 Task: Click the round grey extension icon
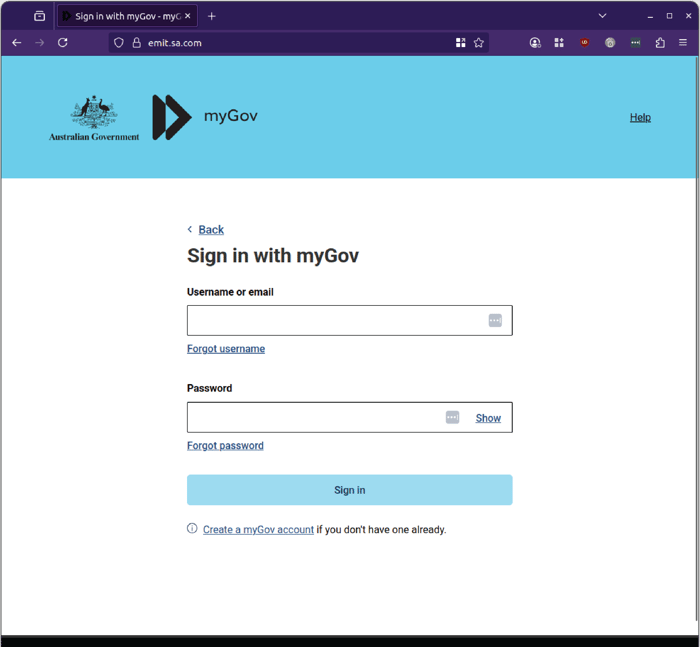610,43
